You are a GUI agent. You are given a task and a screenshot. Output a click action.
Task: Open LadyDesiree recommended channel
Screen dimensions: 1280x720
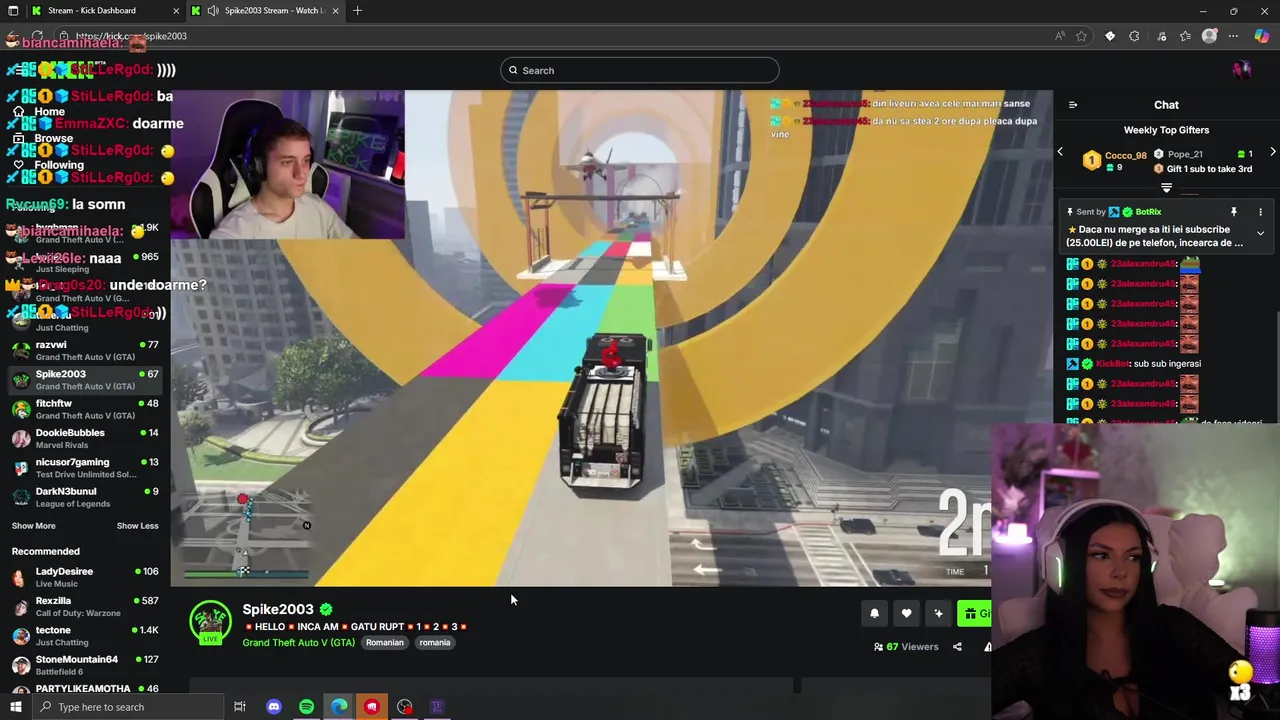pyautogui.click(x=85, y=577)
